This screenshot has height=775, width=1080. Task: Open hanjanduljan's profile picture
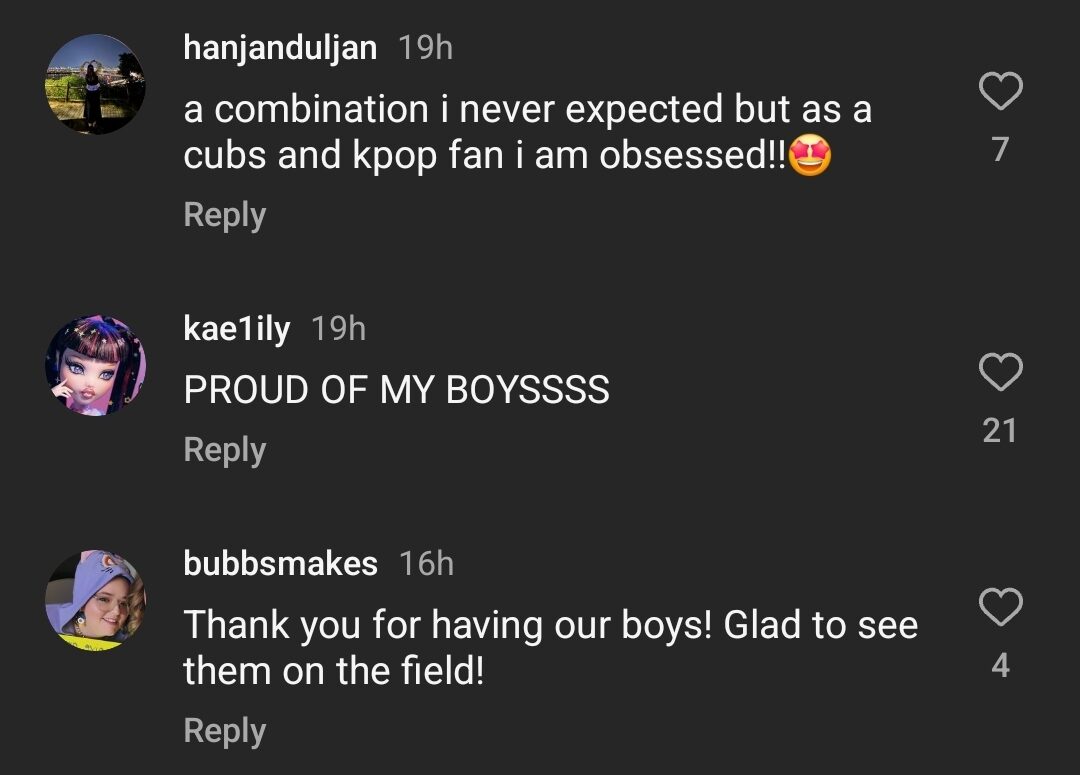pos(95,85)
